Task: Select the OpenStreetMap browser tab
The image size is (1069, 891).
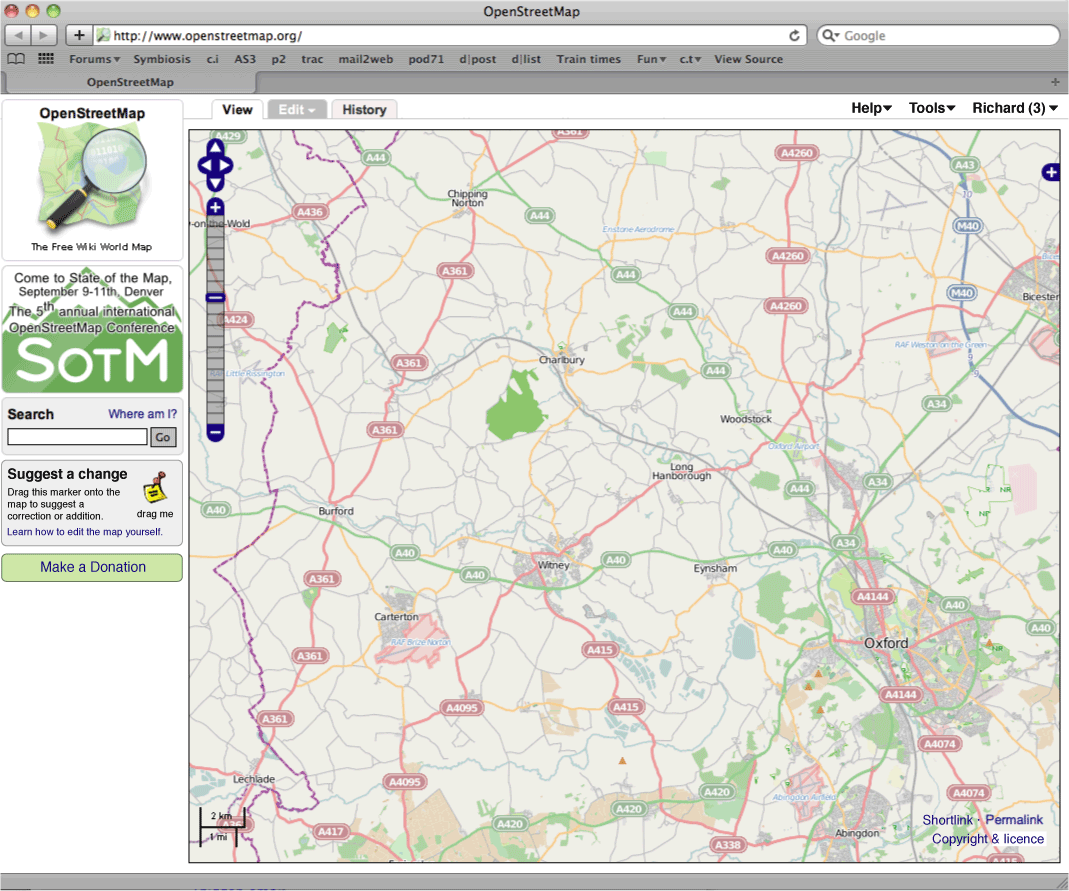Action: 130,82
